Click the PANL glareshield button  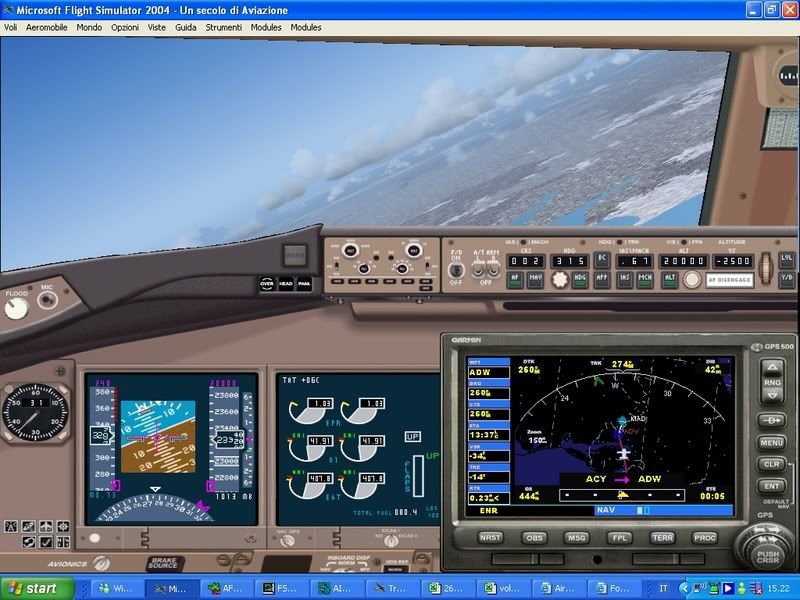click(x=304, y=284)
